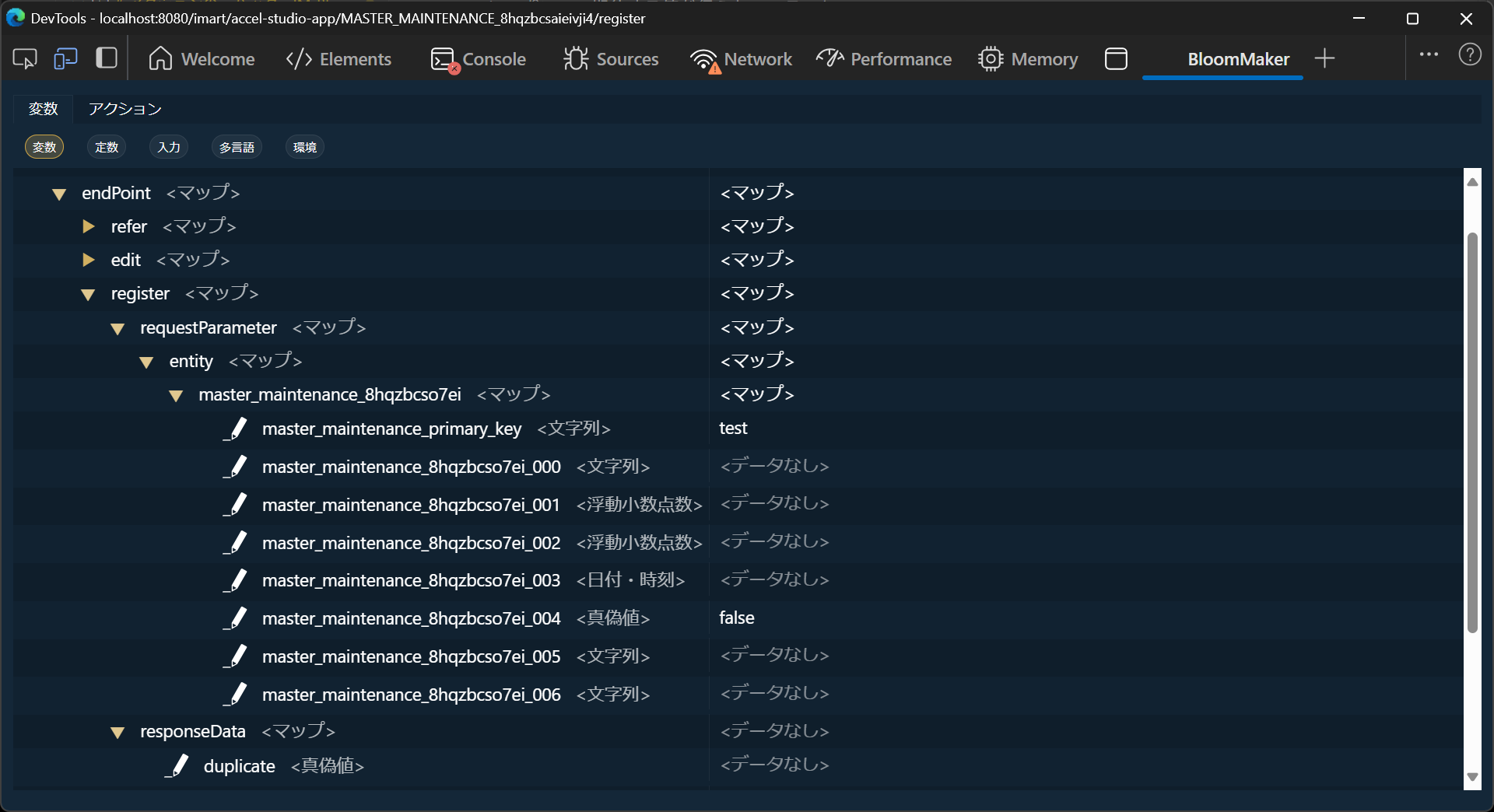
Task: Expand the edit map node
Action: 89,260
